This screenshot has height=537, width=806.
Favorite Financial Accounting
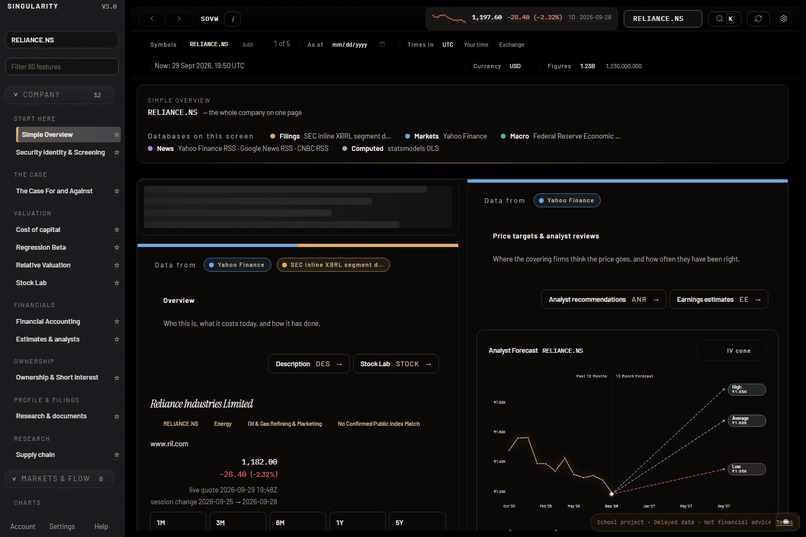coord(117,322)
